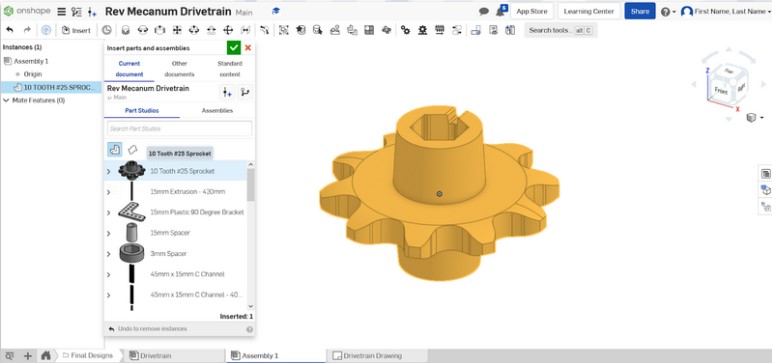The width and height of the screenshot is (772, 363).
Task: Open the App Store
Action: coord(532,11)
